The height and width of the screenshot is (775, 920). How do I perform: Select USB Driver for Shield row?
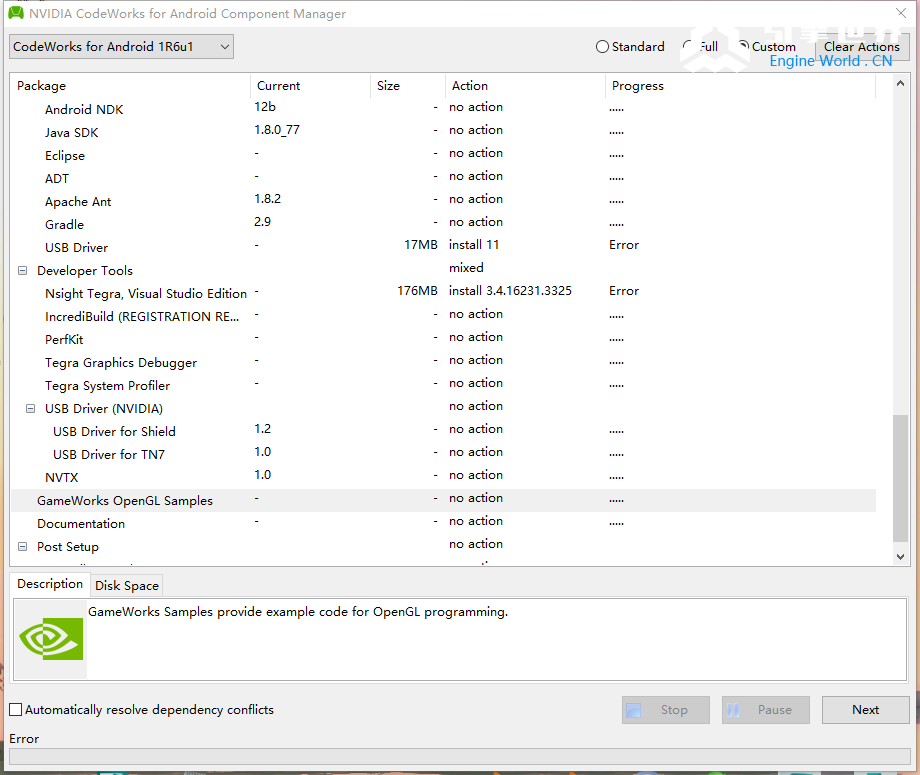pos(443,431)
